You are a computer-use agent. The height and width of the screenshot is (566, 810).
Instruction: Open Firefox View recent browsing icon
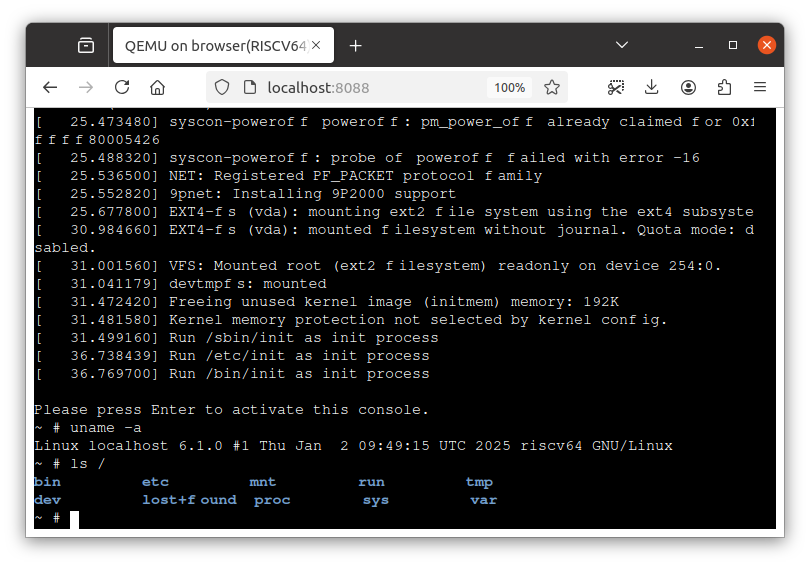tap(86, 45)
